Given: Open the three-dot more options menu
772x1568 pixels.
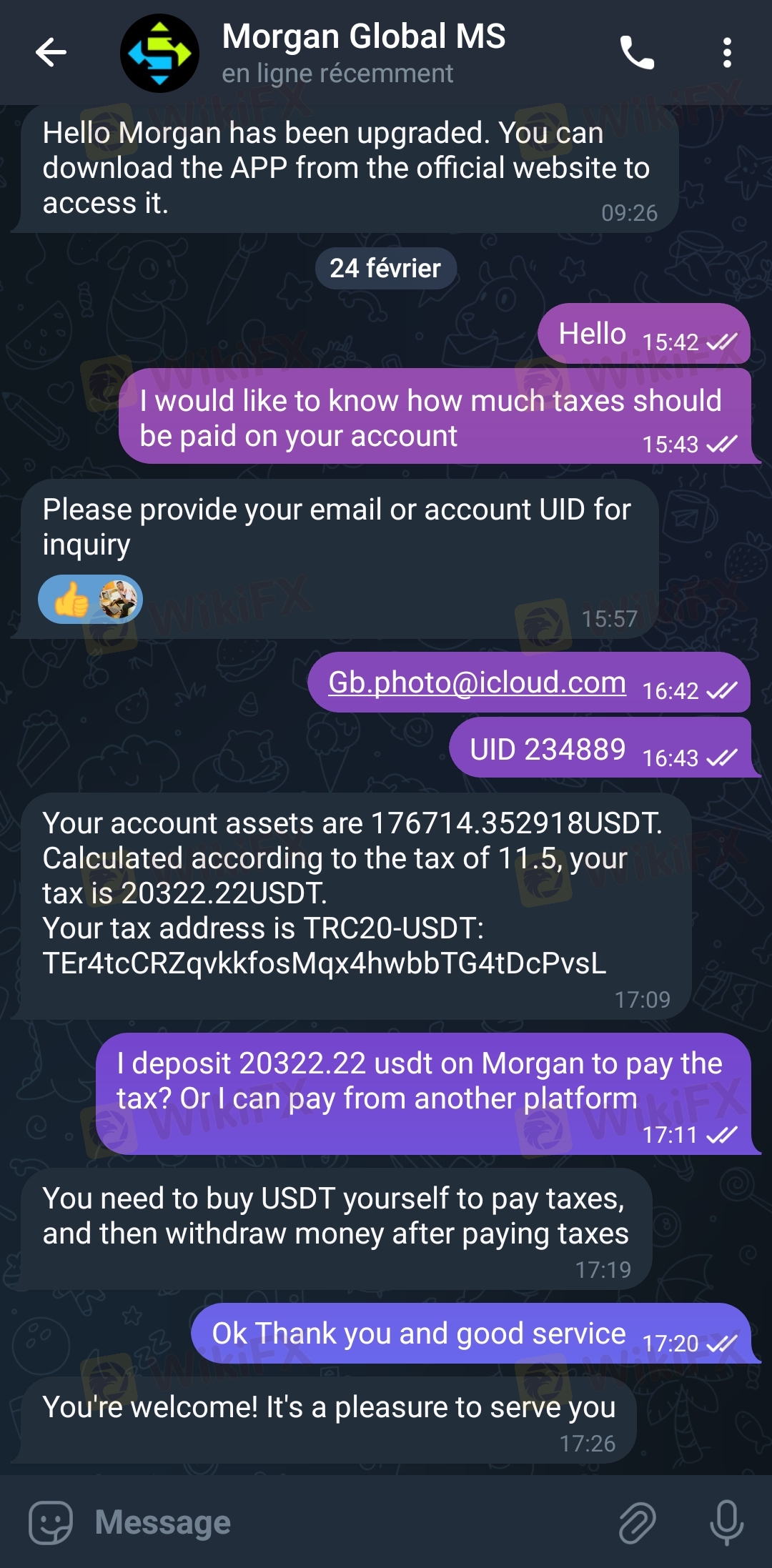Looking at the screenshot, I should coord(727,53).
